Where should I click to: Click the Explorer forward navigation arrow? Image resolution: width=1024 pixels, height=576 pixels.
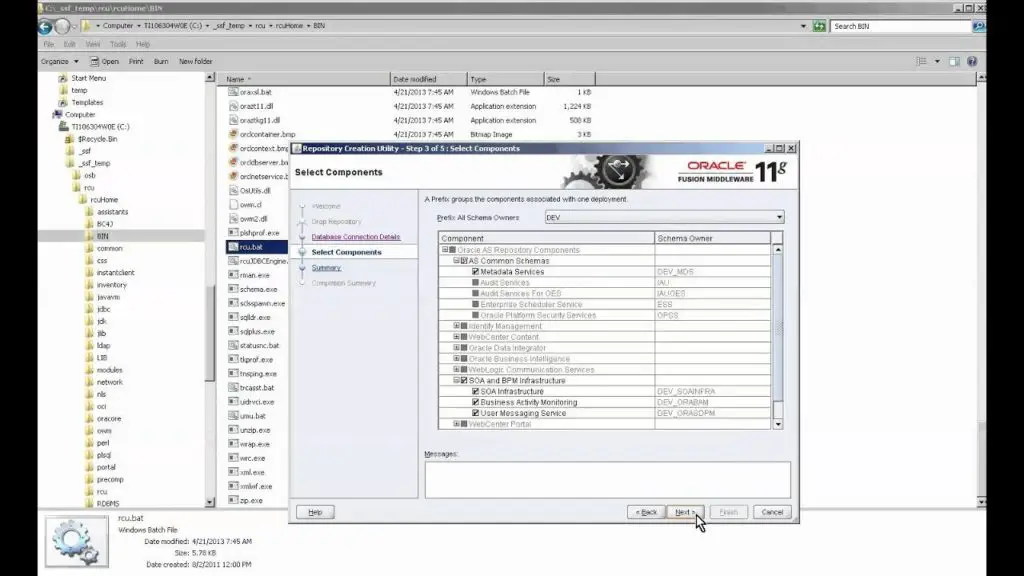pyautogui.click(x=62, y=26)
